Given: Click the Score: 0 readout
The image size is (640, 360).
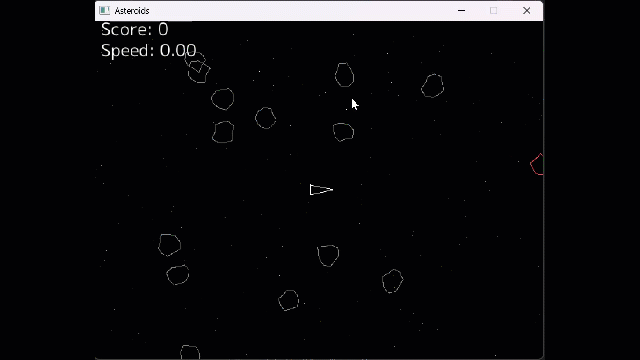Looking at the screenshot, I should (x=134, y=29).
